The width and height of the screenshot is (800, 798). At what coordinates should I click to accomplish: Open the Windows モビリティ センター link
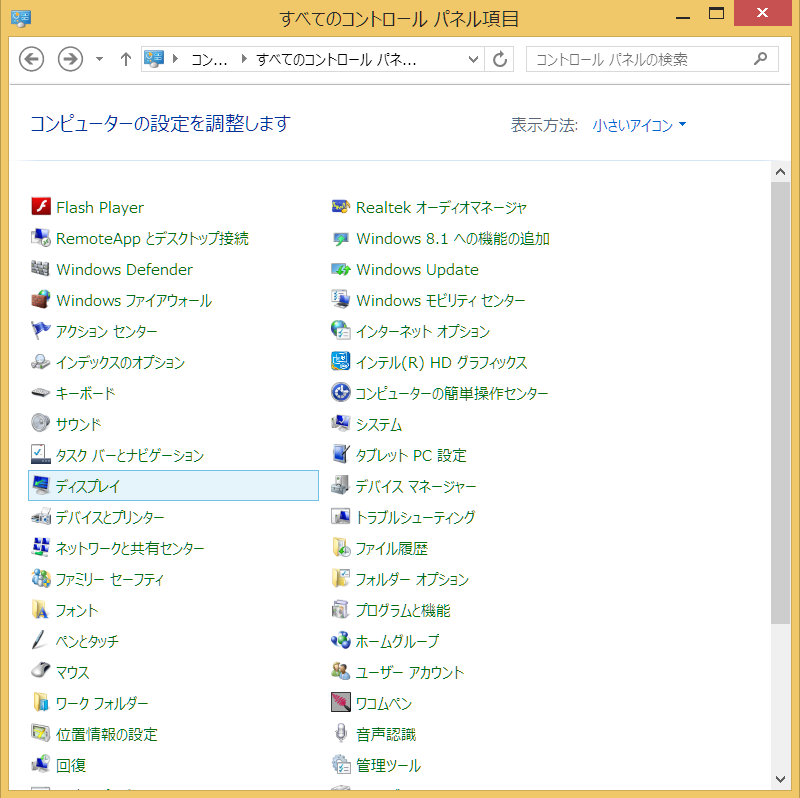(440, 300)
